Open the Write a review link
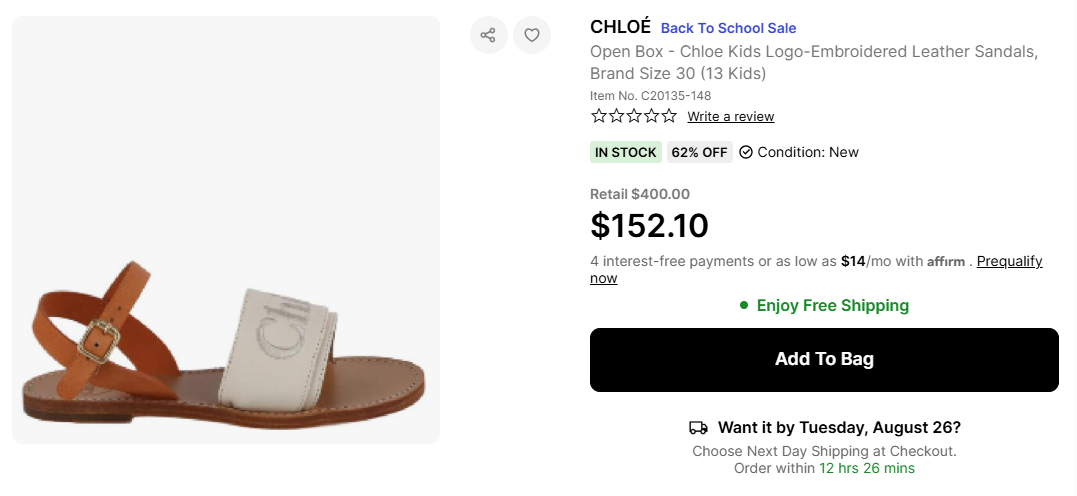This screenshot has width=1077, height=496. [731, 117]
